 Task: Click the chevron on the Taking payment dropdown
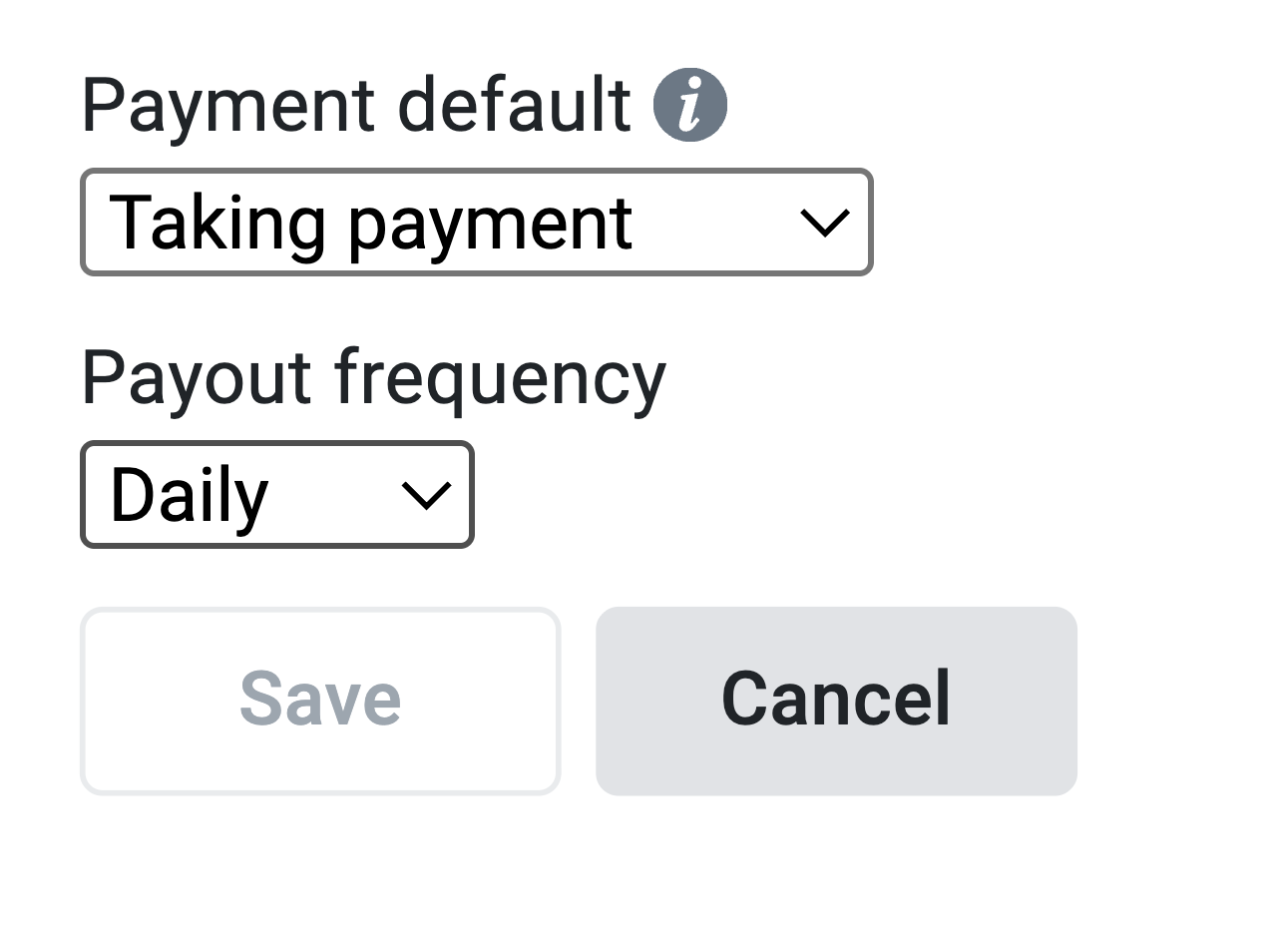(x=825, y=223)
